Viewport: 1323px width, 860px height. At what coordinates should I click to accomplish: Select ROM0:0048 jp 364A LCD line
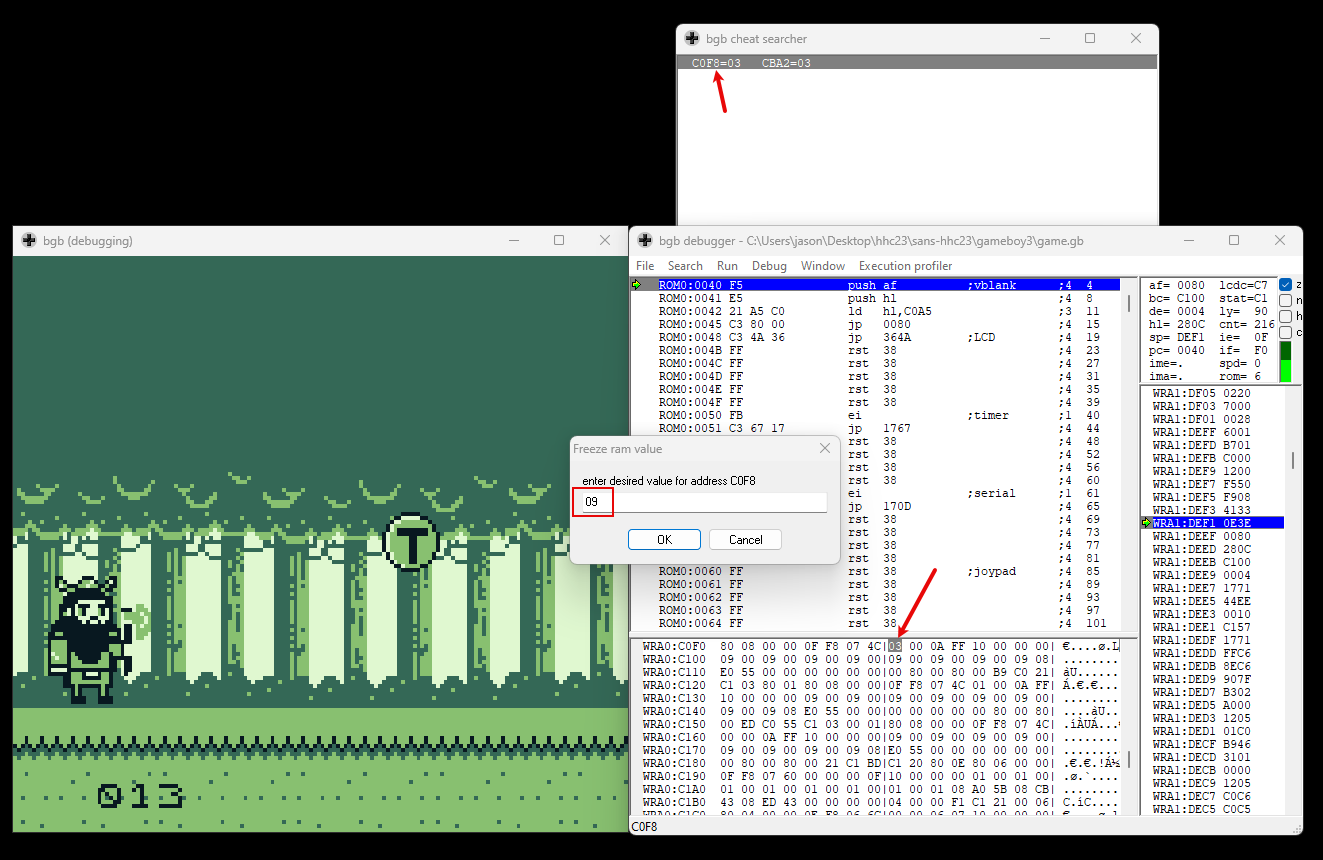pos(877,337)
